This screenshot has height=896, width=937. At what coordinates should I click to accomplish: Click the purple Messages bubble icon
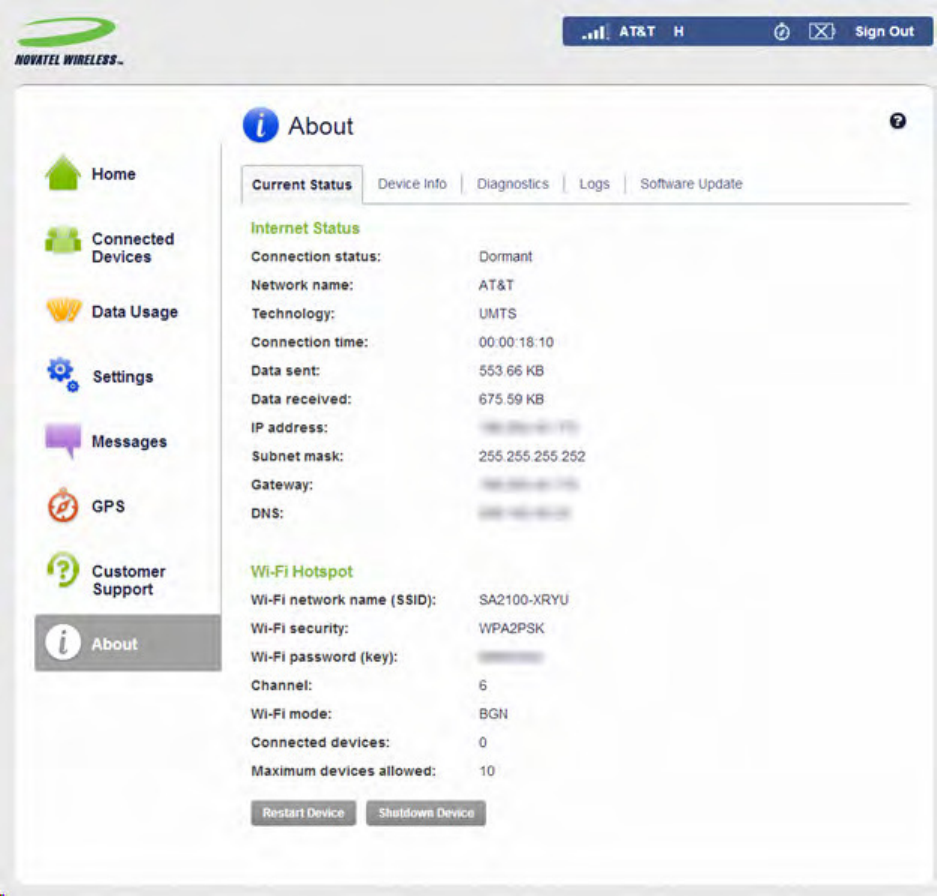[63, 441]
